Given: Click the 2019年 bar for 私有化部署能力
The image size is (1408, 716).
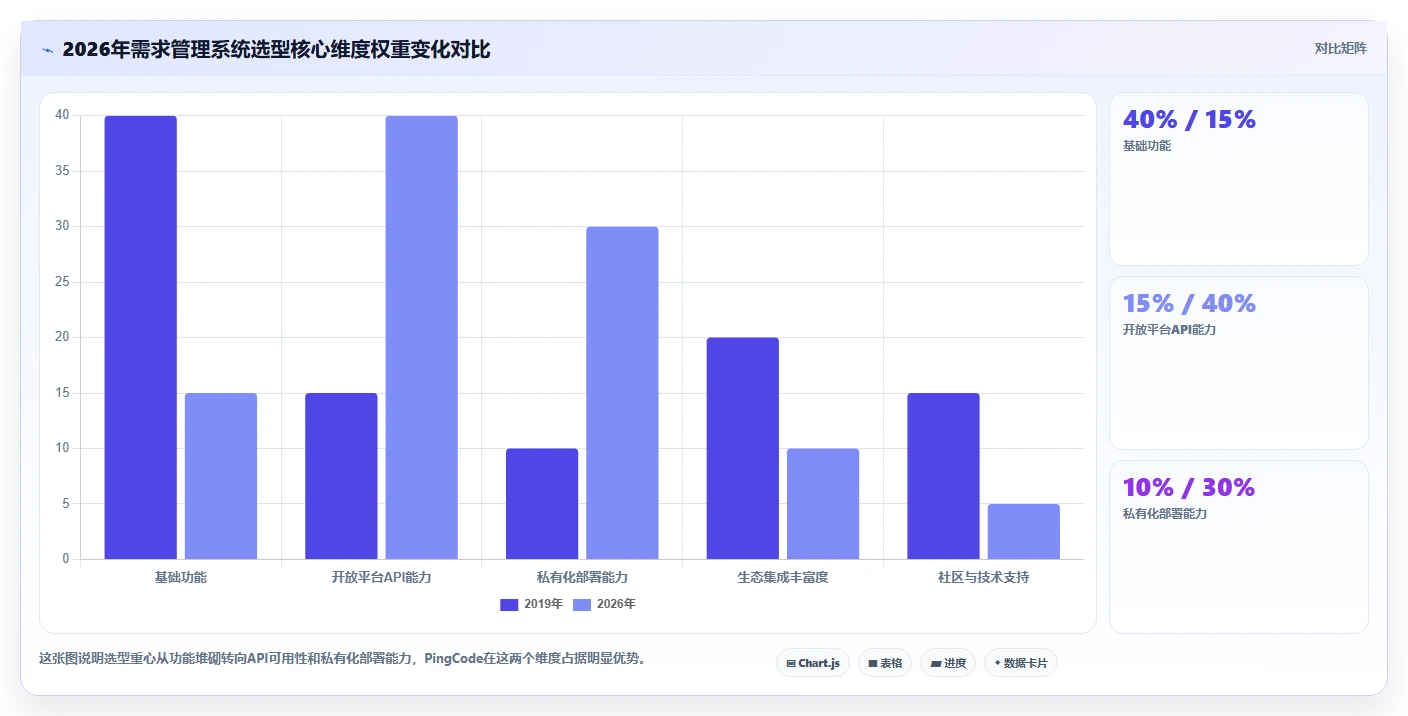Looking at the screenshot, I should pyautogui.click(x=542, y=504).
